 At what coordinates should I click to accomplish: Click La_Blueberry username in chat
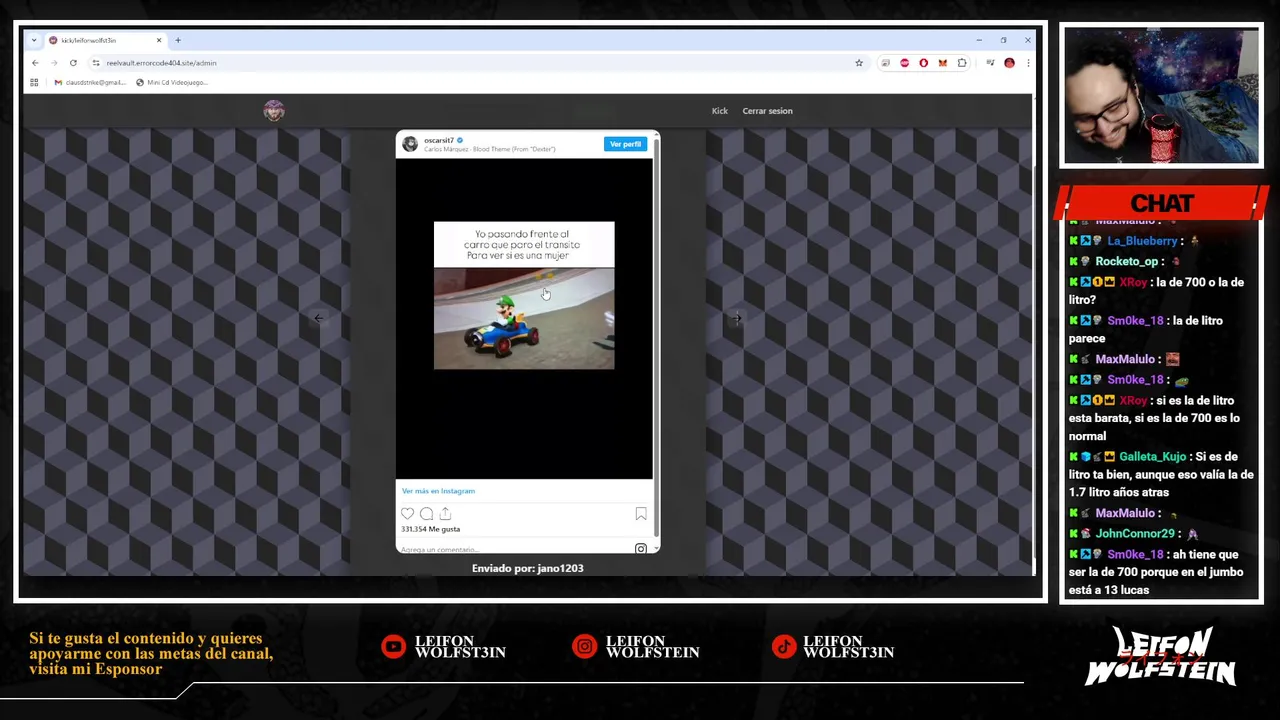(1142, 241)
